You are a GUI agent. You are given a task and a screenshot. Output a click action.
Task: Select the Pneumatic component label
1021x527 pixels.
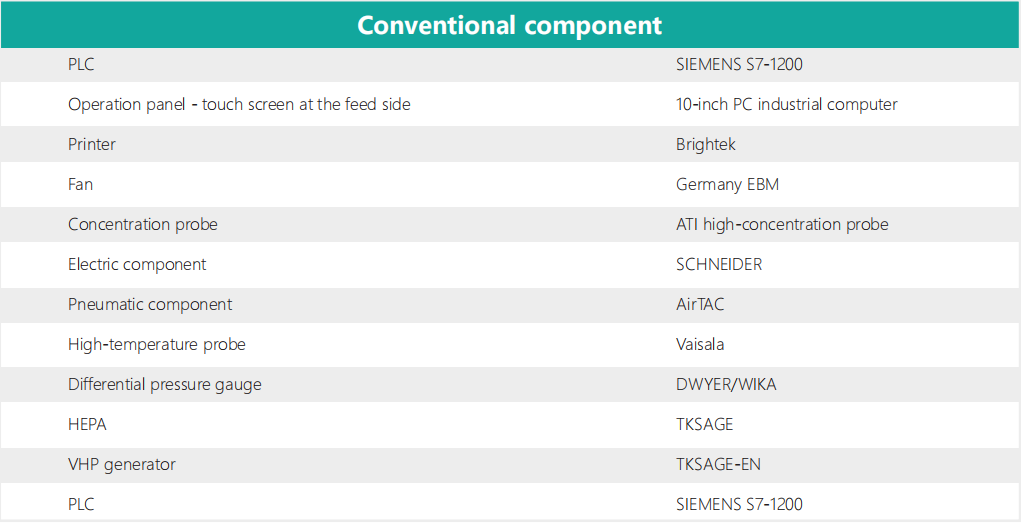coord(150,304)
